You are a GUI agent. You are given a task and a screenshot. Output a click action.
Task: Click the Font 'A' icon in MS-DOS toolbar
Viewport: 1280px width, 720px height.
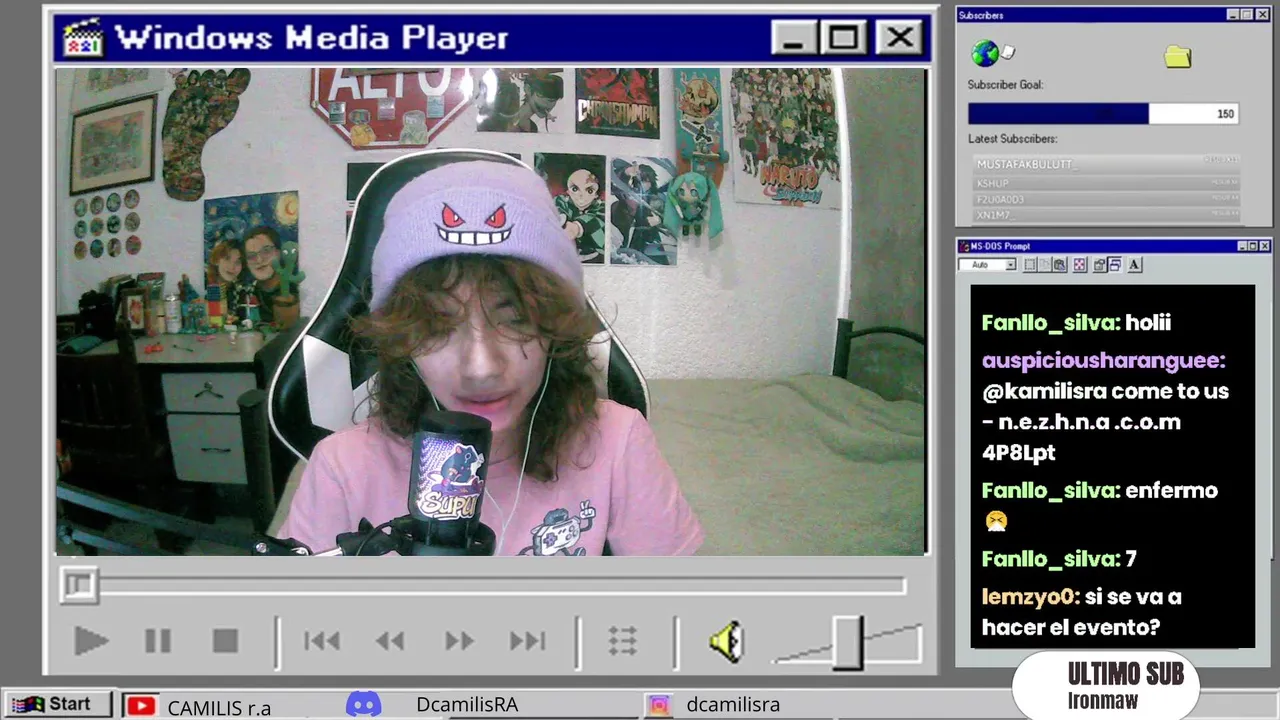[x=1134, y=265]
